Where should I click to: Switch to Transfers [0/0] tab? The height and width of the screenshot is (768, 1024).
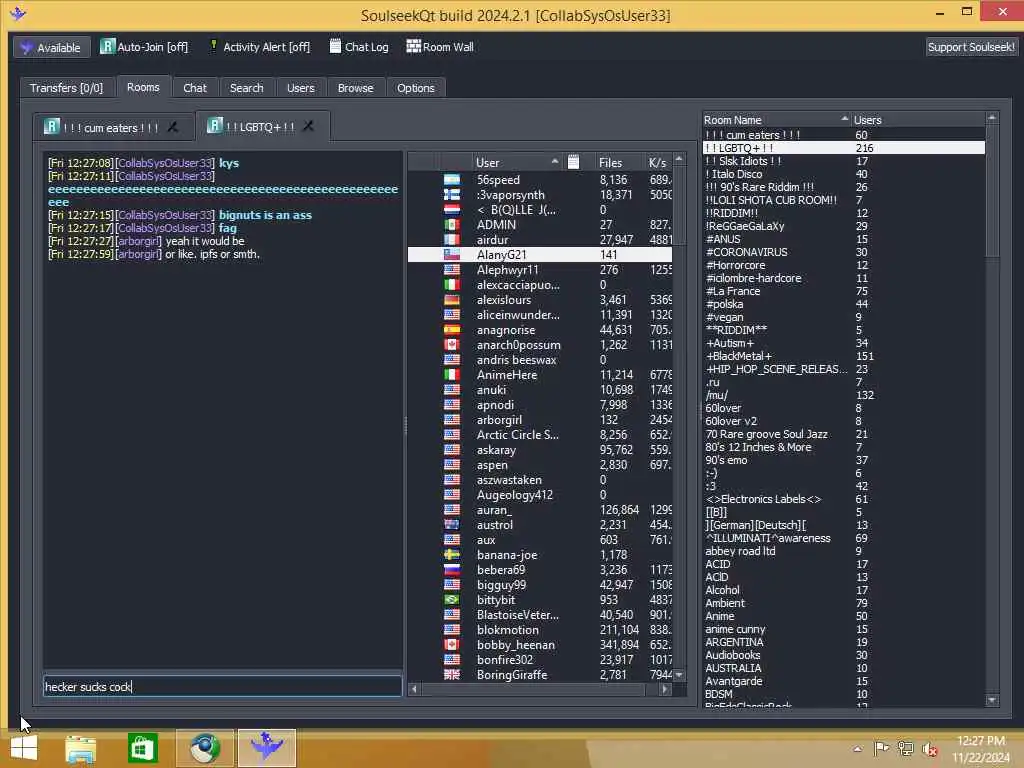66,88
